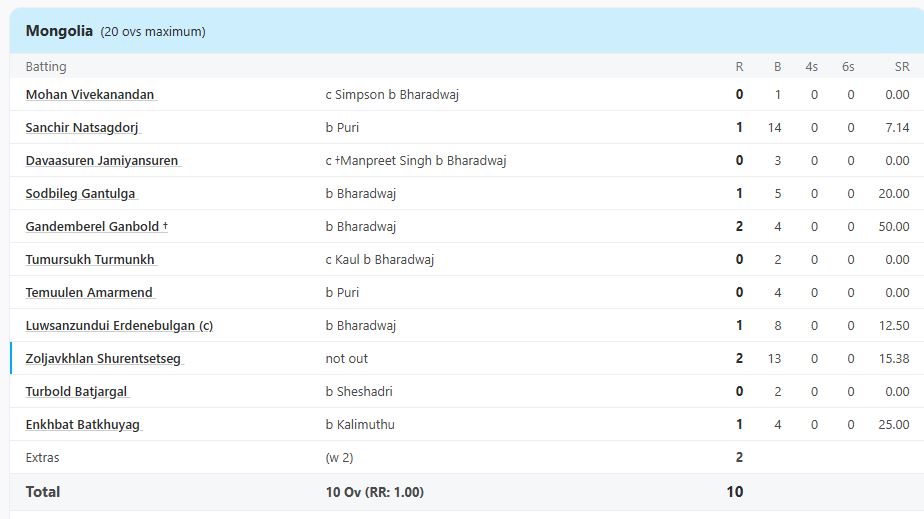Click the SR column header
The height and width of the screenshot is (519, 924).
point(902,67)
